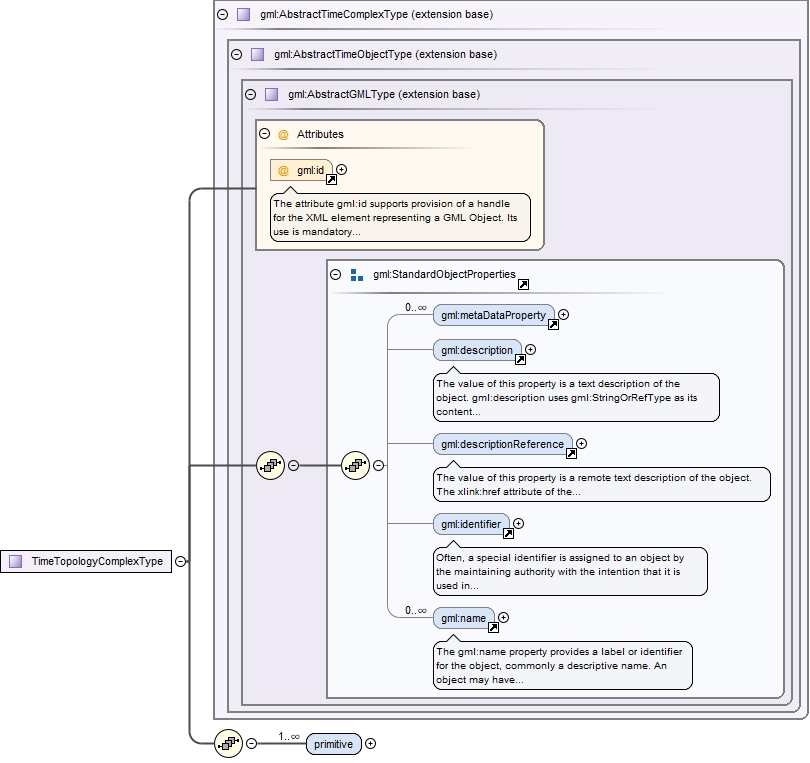
Task: Select the gml:name element
Action: 463,618
